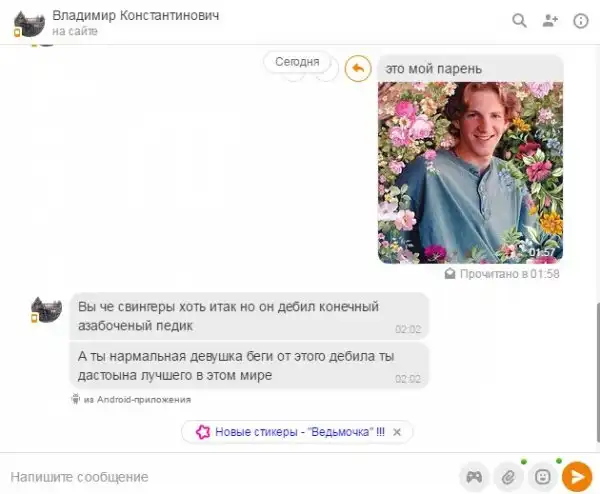The height and width of the screenshot is (494, 600).
Task: Open the sent flower-framed photo
Action: (x=470, y=173)
